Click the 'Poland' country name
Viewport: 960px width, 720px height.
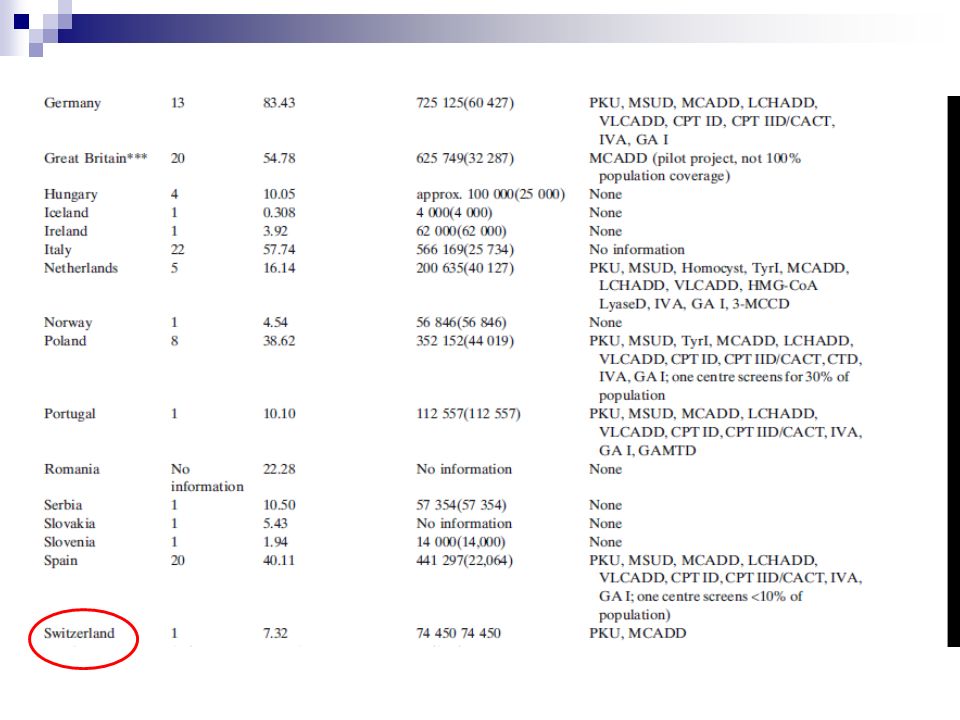point(65,340)
